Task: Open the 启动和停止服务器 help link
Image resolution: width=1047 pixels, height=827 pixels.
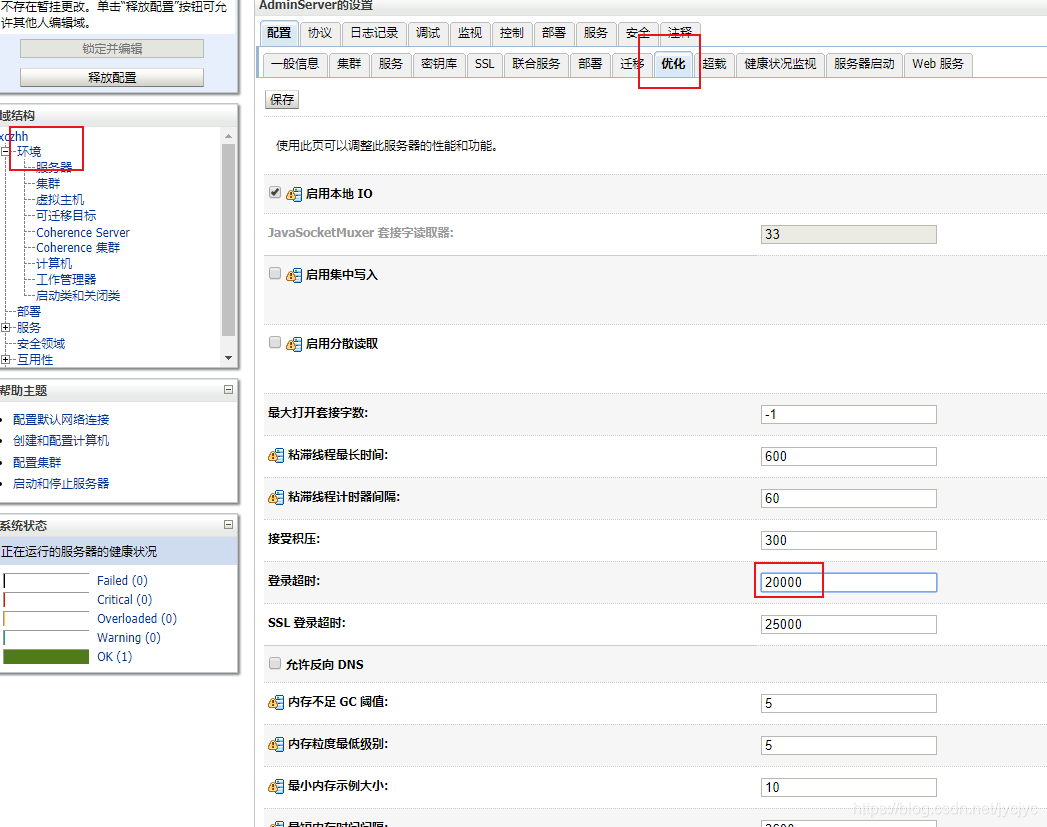Action: tap(60, 483)
